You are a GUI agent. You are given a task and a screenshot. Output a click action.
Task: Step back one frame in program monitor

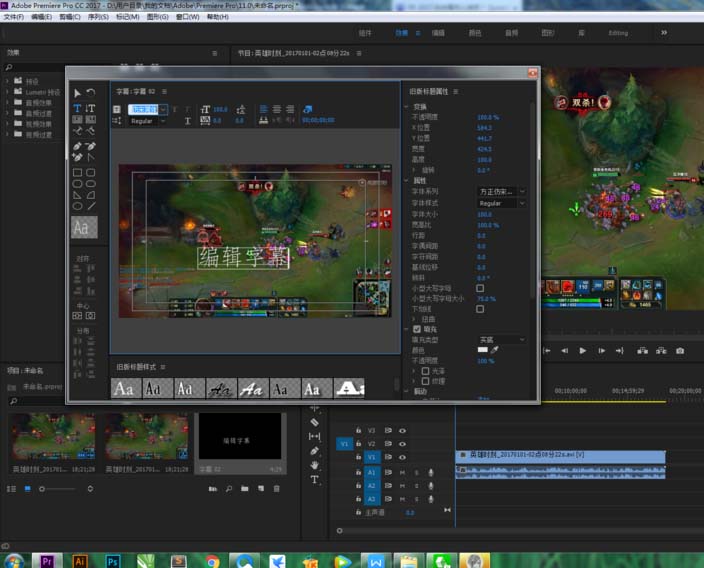coord(564,351)
